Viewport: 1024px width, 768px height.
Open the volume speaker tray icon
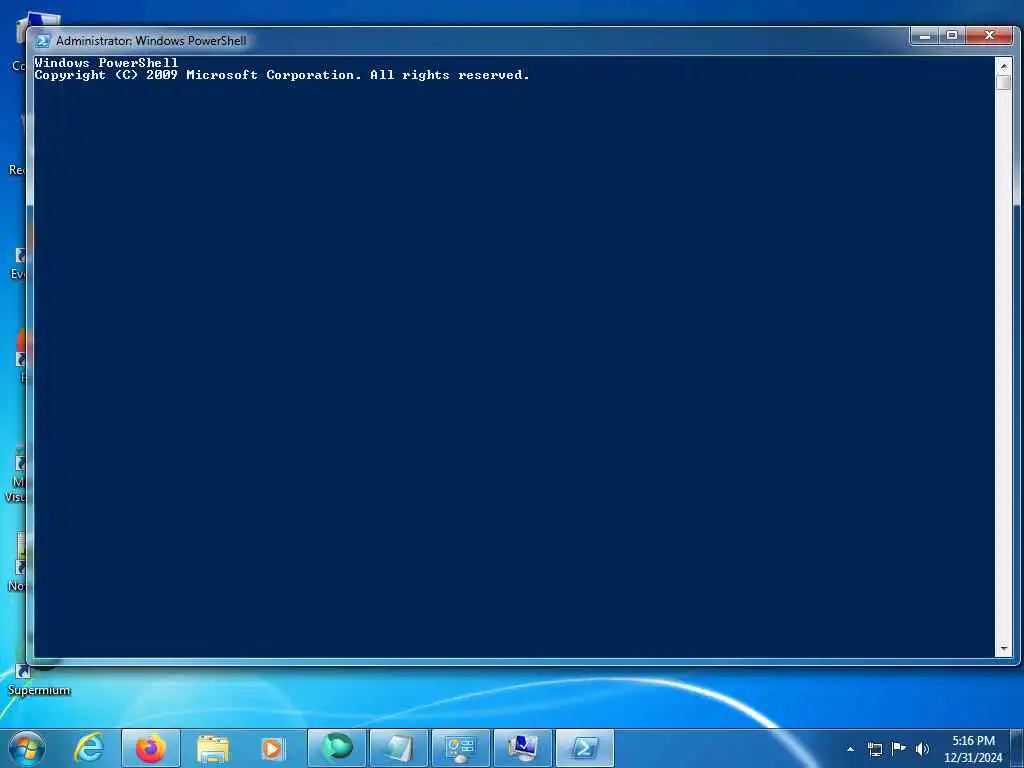click(x=922, y=749)
